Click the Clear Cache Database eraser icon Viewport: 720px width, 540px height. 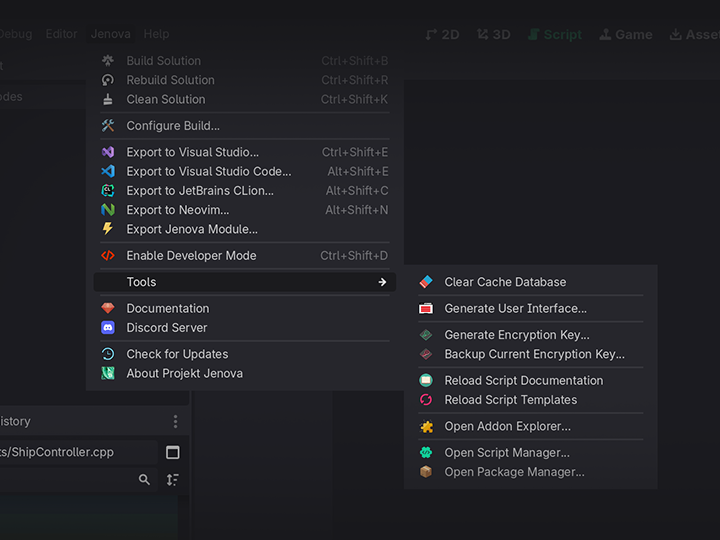426,282
